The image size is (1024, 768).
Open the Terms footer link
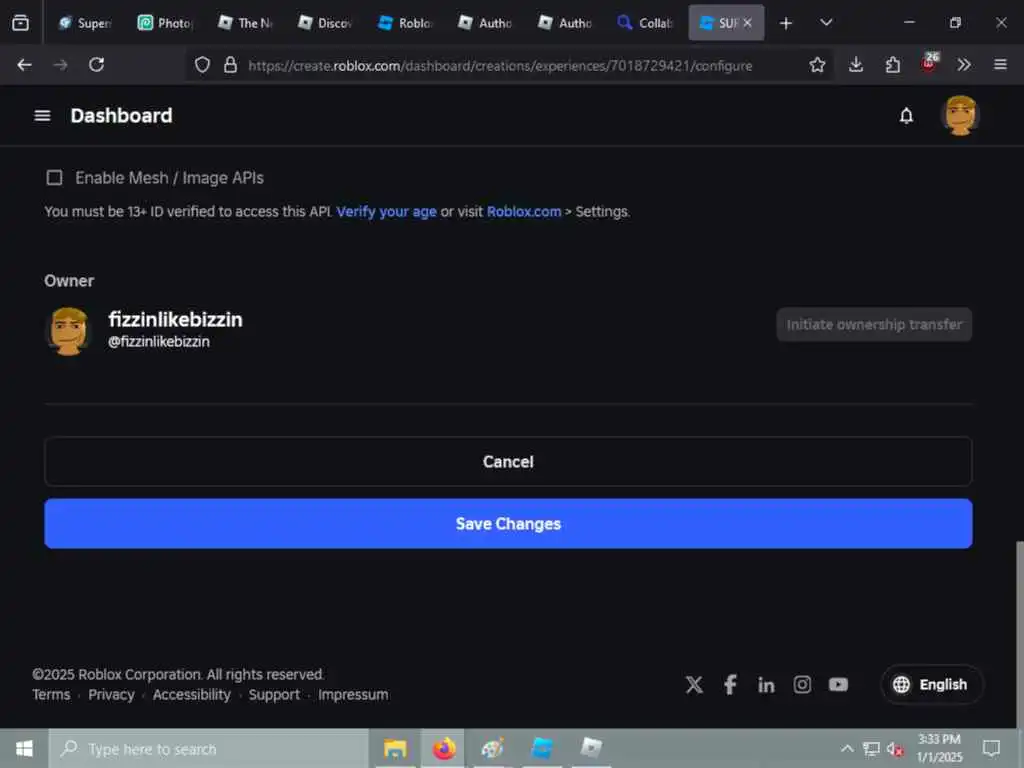[52, 695]
